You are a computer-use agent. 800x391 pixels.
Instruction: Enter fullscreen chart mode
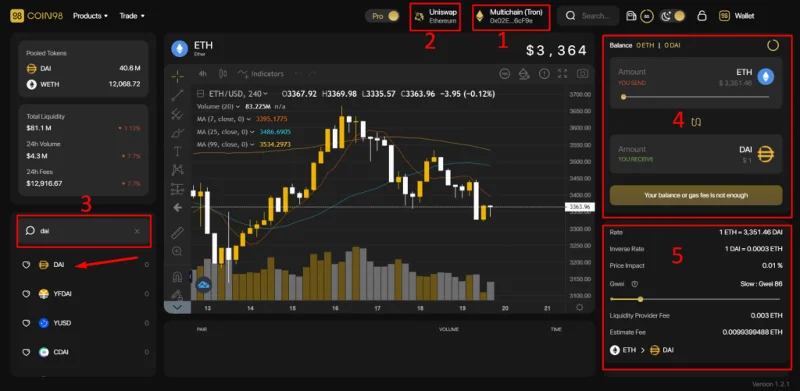coord(563,74)
